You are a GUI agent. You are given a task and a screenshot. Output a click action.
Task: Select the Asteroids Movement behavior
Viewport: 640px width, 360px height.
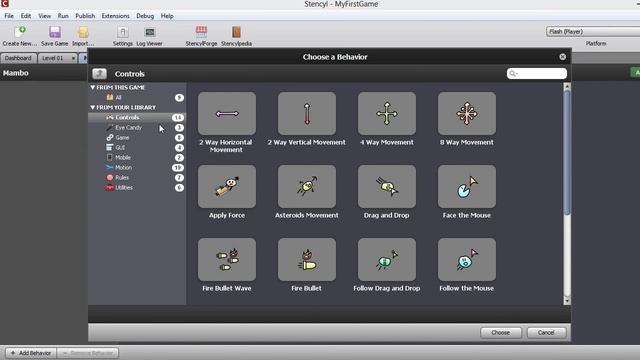(x=307, y=187)
